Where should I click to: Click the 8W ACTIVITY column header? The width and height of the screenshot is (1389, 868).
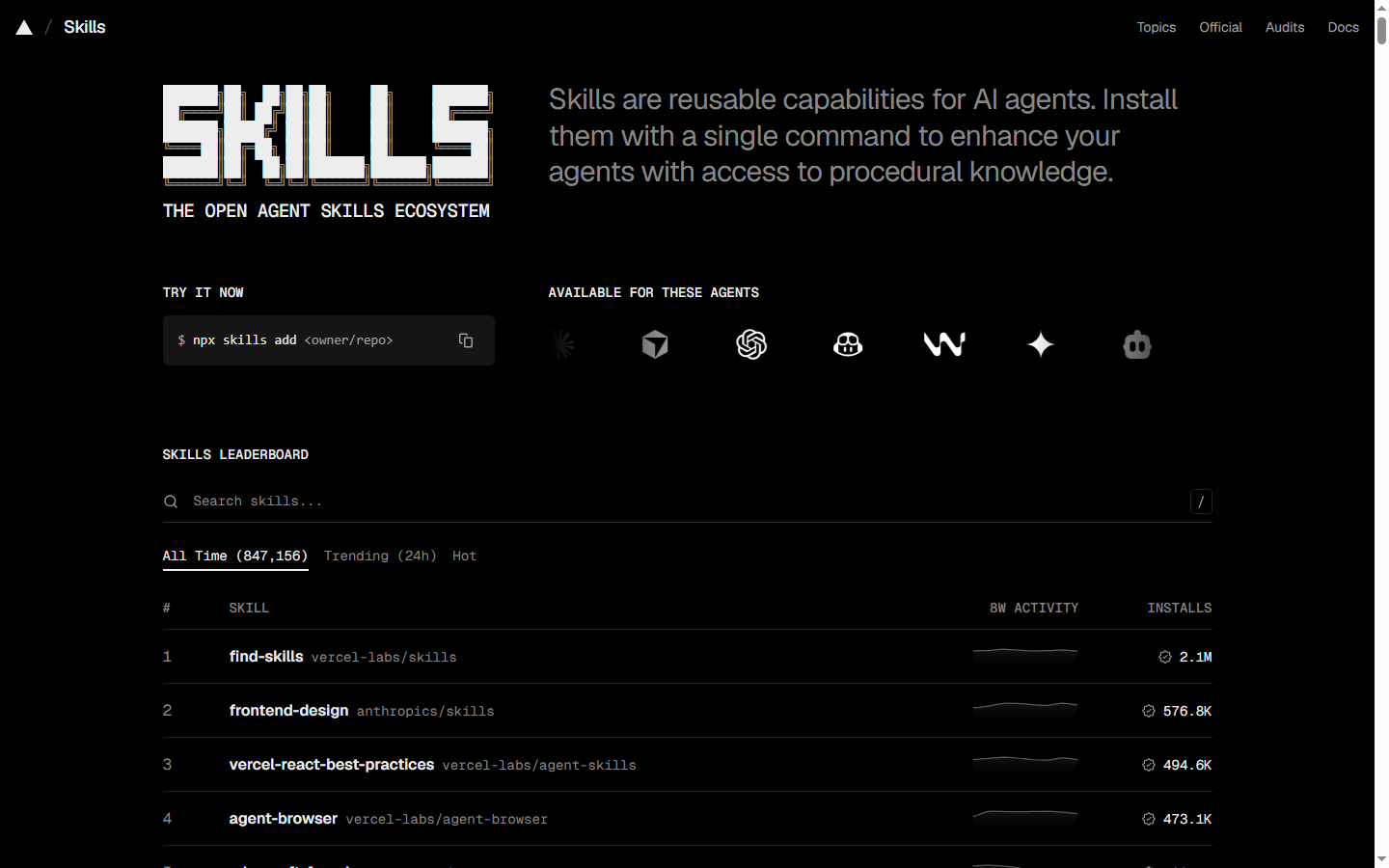click(x=1034, y=608)
